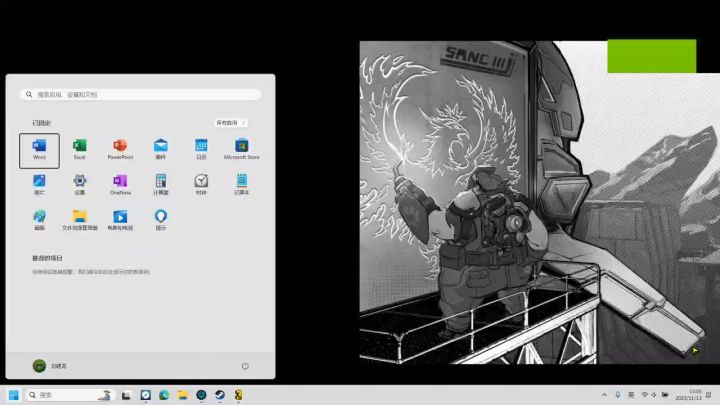Launch OneNote from pinned apps

120,186
